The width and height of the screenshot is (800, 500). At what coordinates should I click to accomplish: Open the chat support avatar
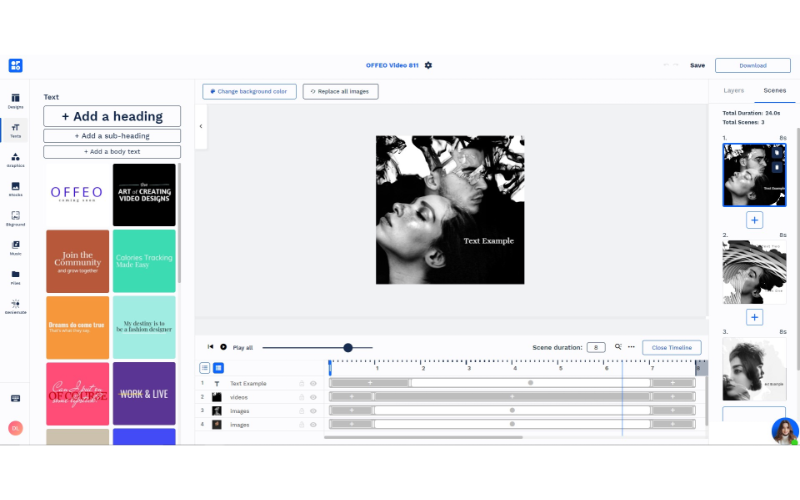coord(785,431)
